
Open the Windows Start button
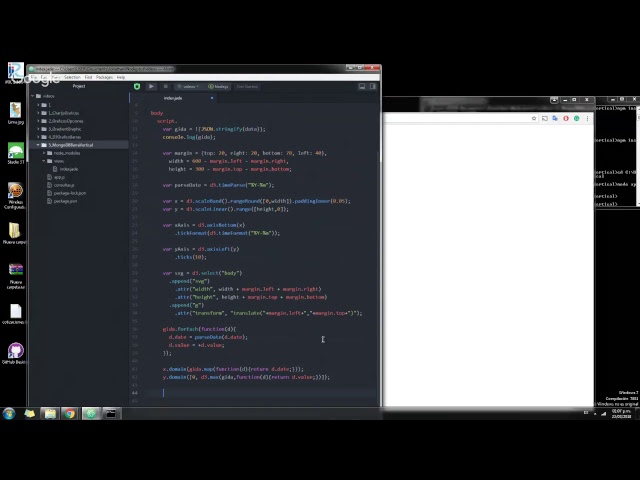9,413
